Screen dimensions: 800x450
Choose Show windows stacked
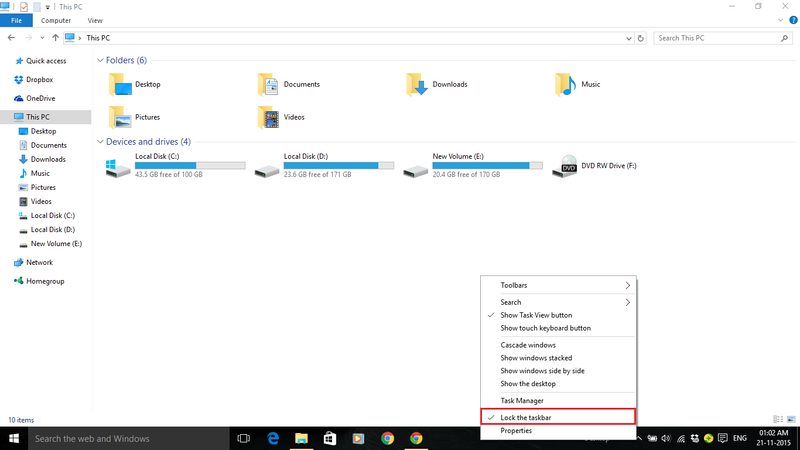click(x=558, y=358)
